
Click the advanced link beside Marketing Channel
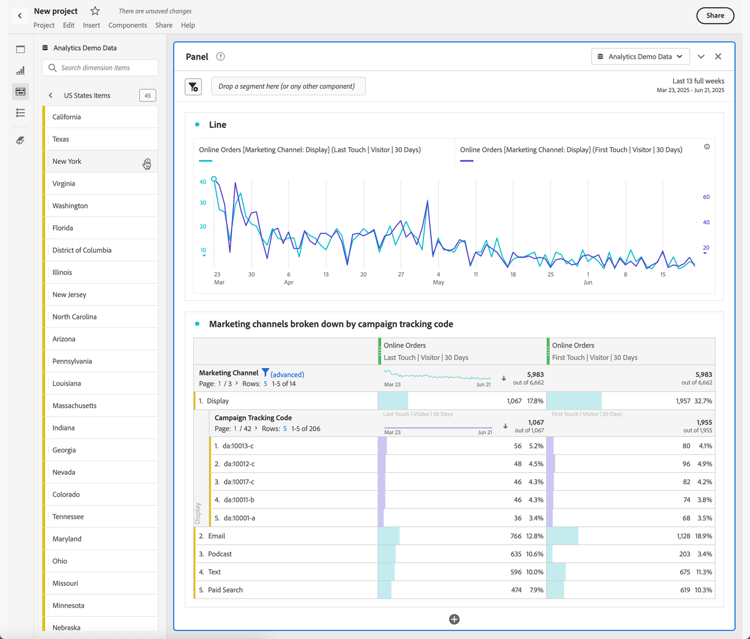pos(287,375)
